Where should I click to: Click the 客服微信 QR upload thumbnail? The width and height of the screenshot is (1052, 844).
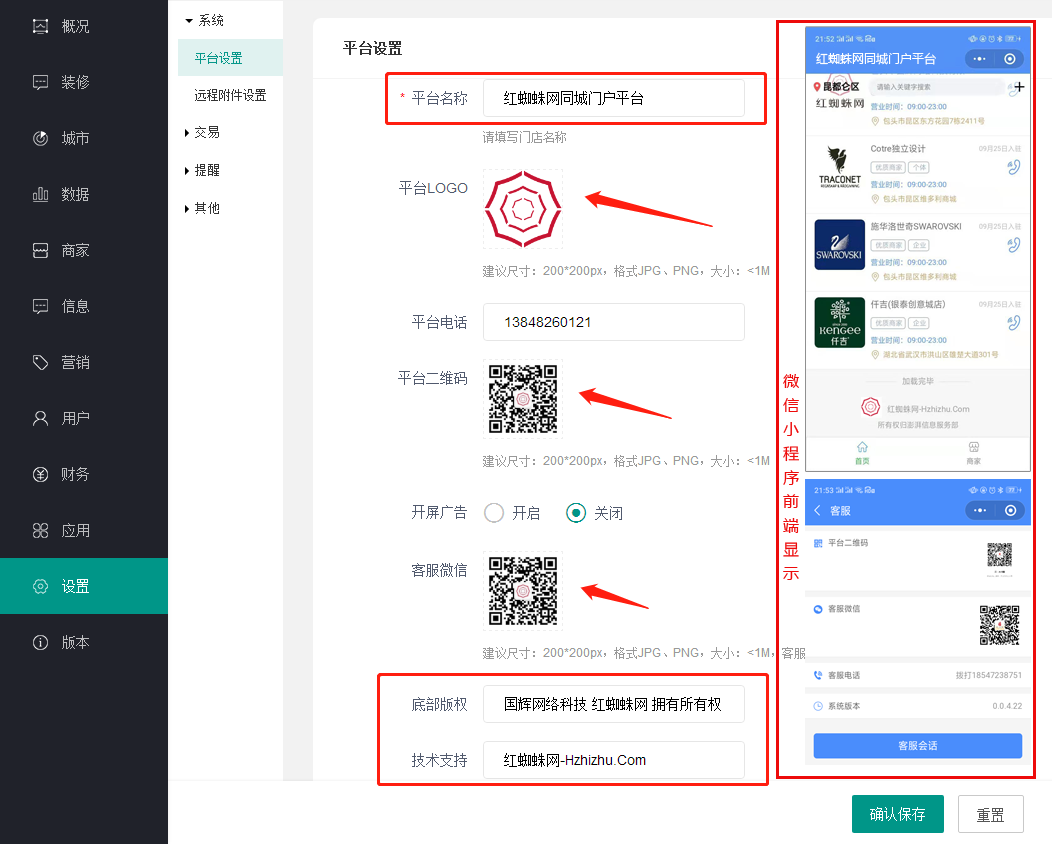(523, 591)
